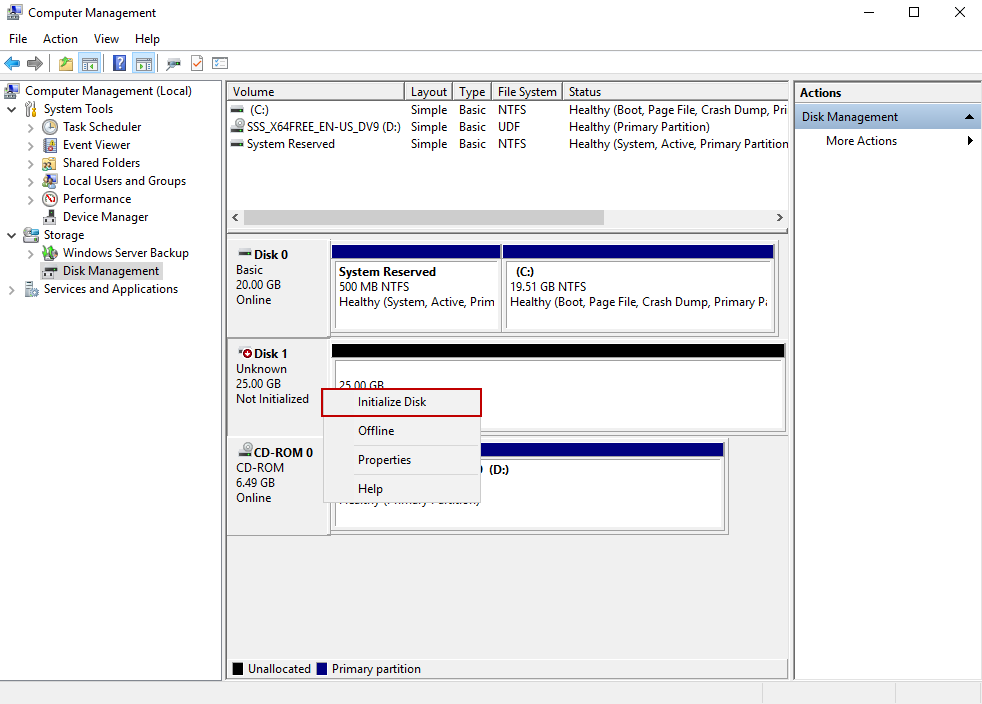
Task: Click the Back arrow toolbar icon
Action: [12, 63]
